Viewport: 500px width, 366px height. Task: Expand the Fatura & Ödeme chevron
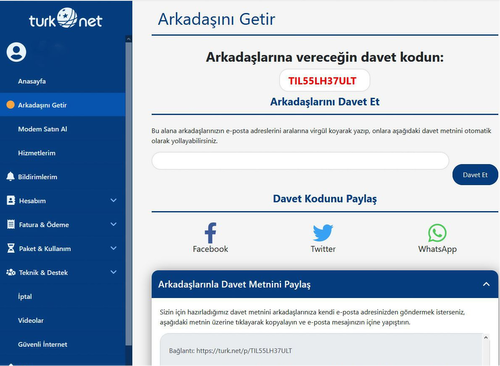(113, 224)
